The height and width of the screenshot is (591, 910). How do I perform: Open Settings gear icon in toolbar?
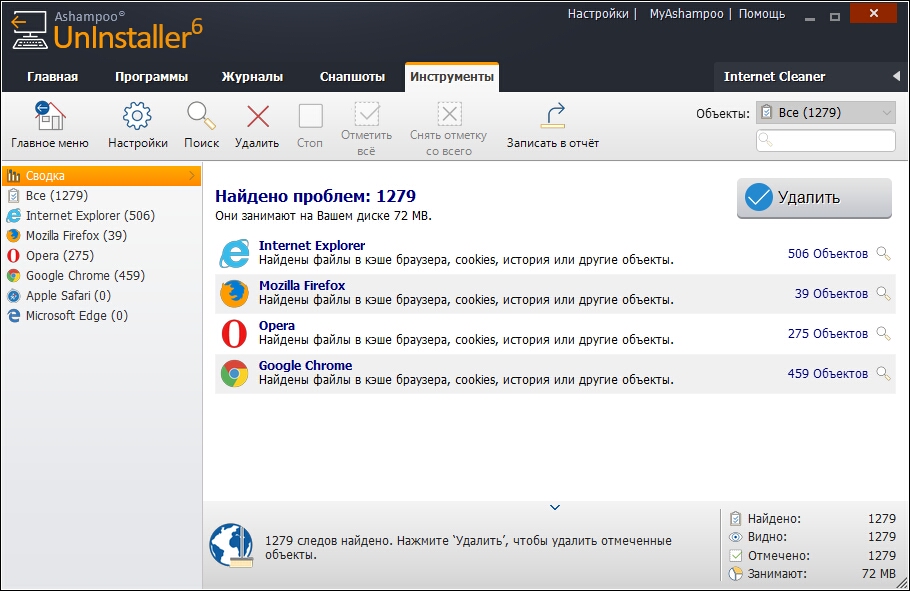[137, 116]
